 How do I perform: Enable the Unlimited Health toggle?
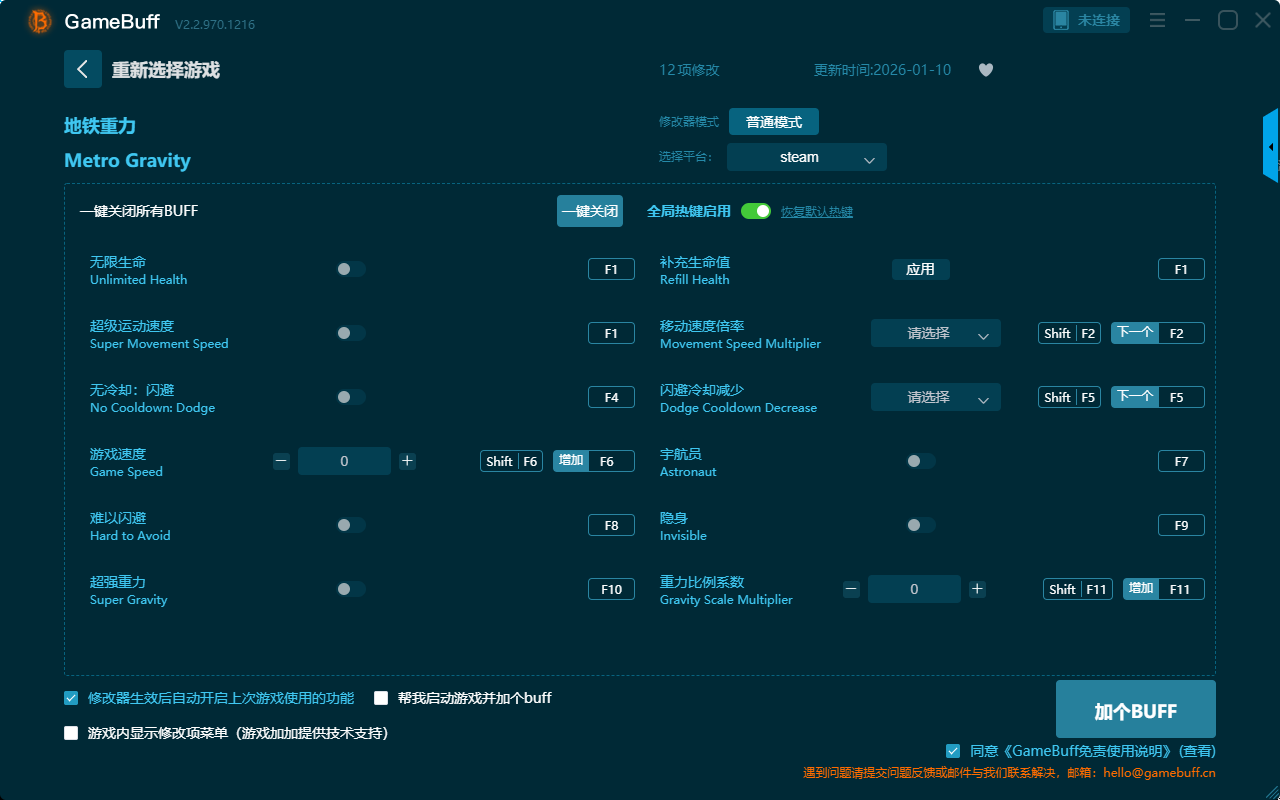click(x=350, y=269)
